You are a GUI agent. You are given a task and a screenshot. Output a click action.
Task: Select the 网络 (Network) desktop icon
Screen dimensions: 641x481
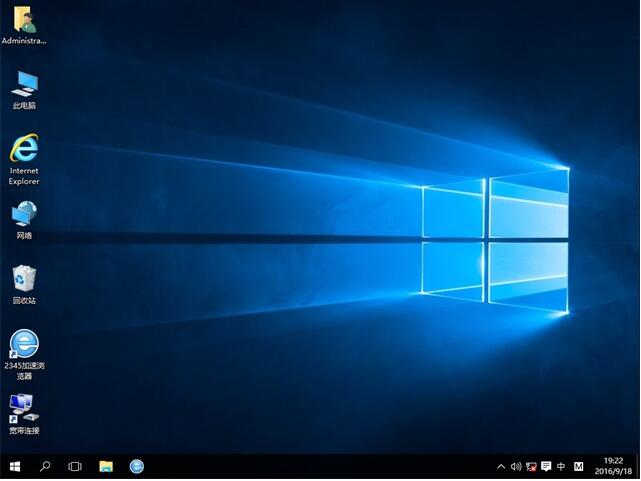(x=24, y=220)
